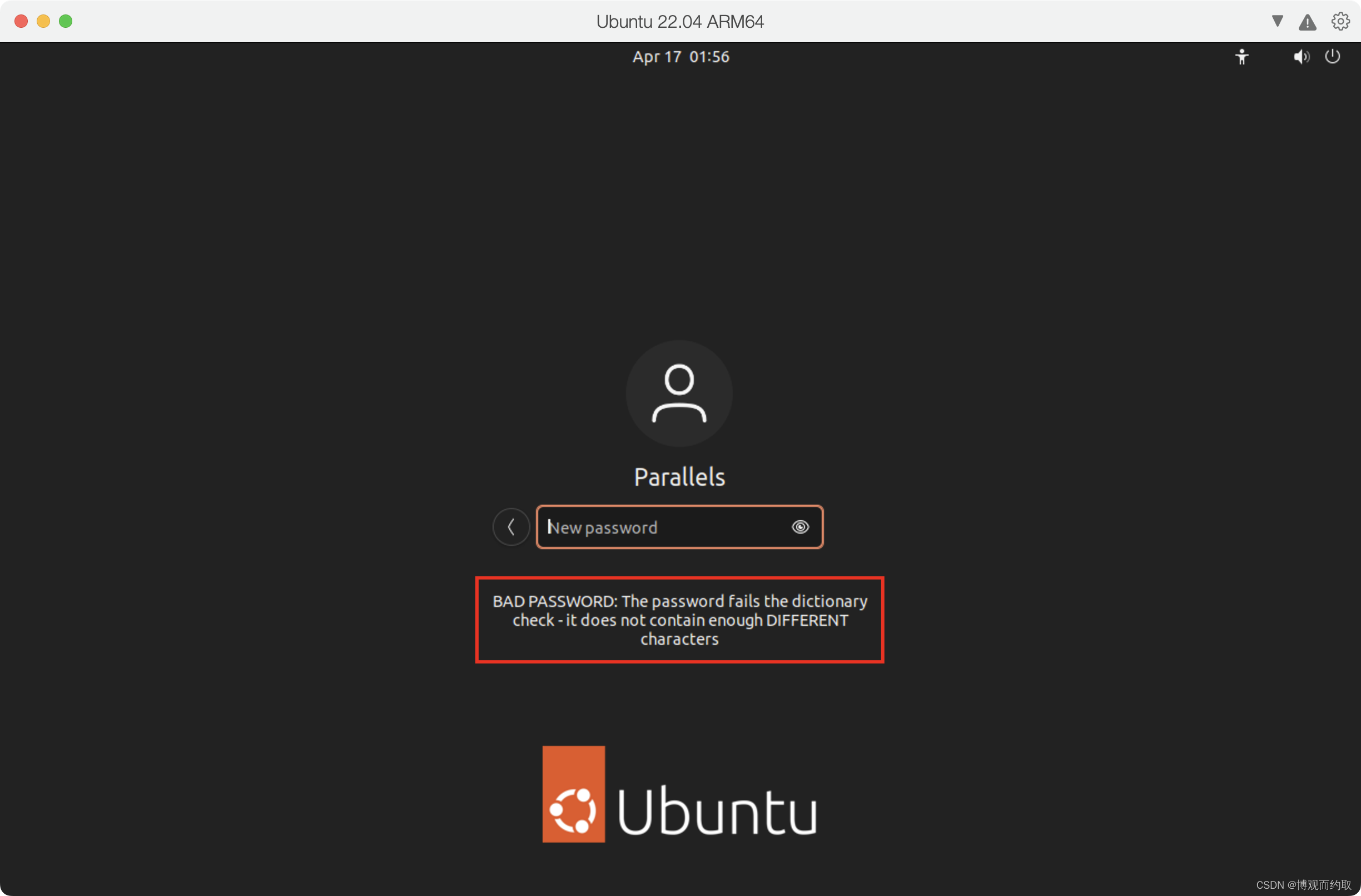Open the power menu icon

[x=1333, y=57]
